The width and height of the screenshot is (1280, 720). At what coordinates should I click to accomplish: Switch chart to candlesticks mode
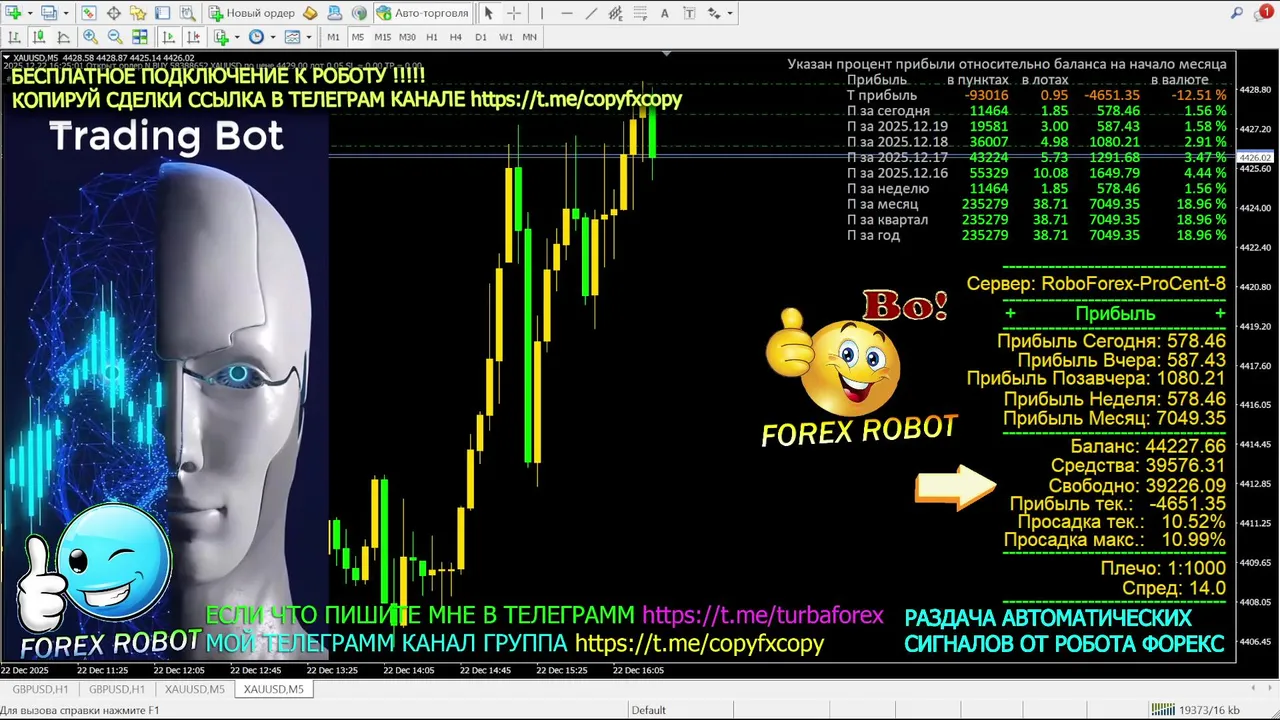click(39, 37)
